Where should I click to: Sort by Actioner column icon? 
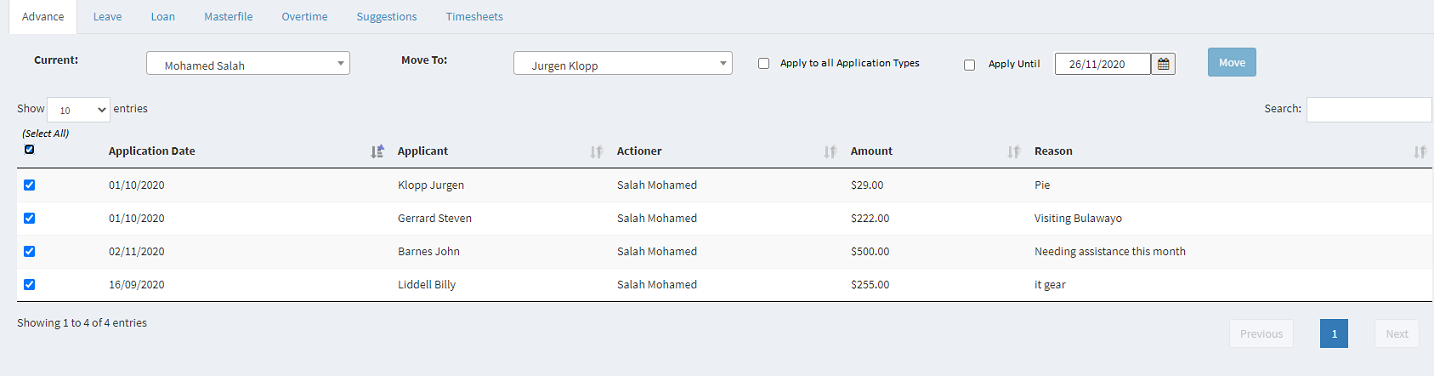[830, 152]
